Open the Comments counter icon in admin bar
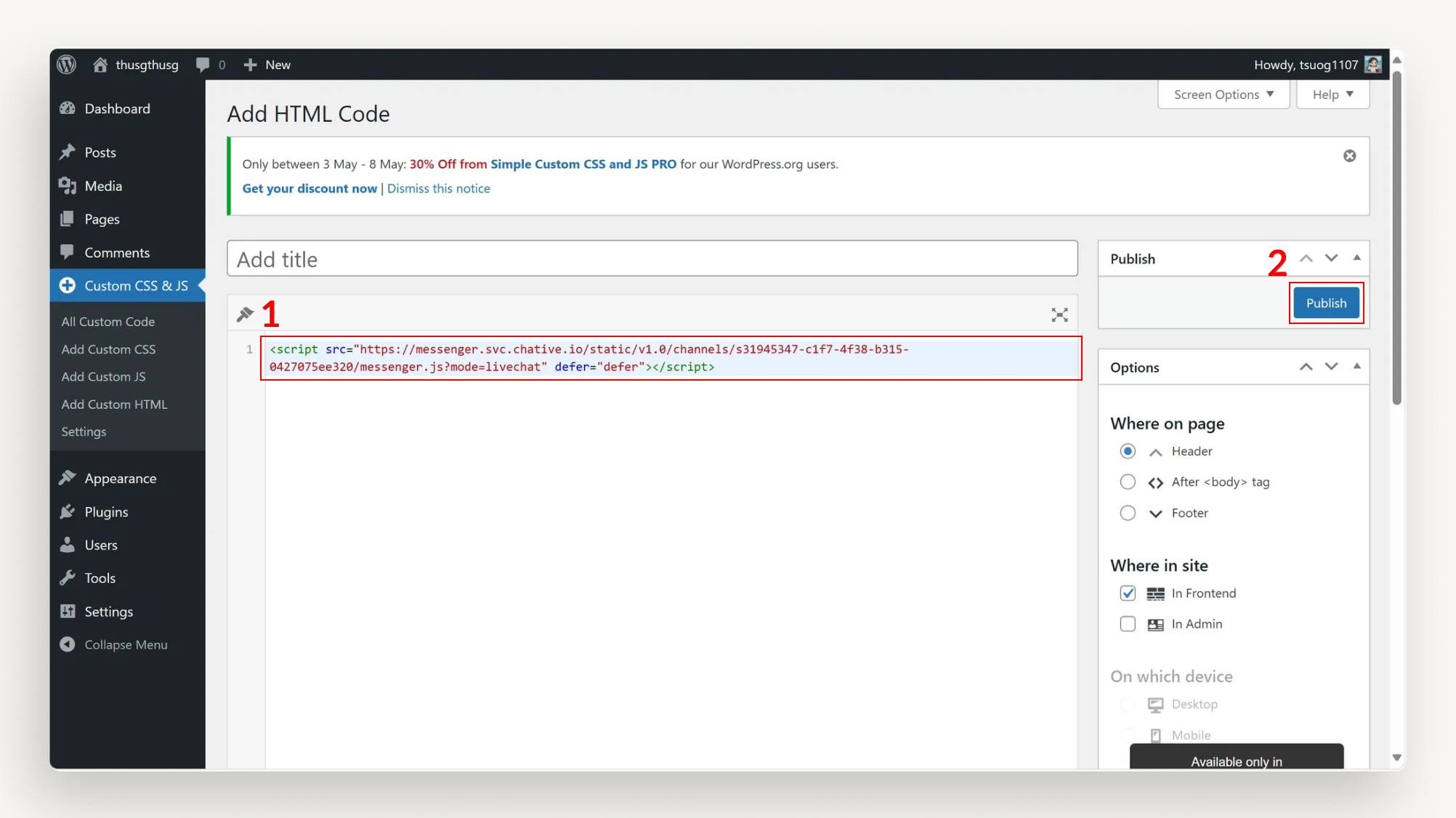 pos(203,64)
